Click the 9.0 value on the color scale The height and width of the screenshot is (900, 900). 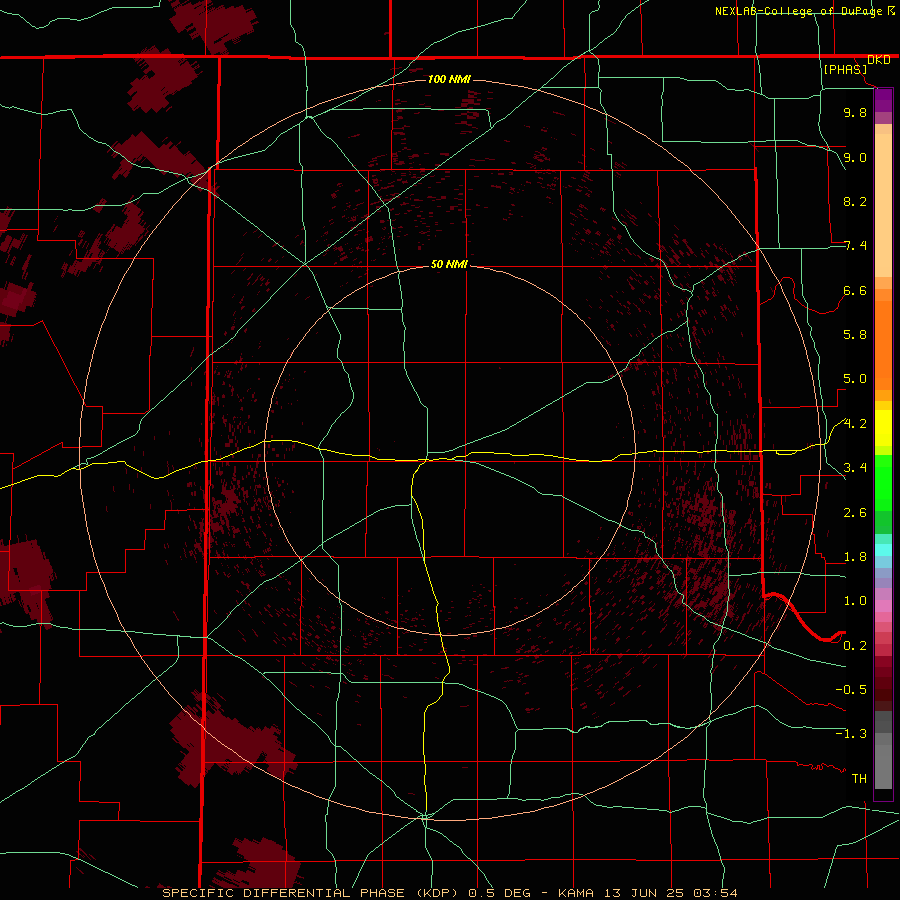(x=855, y=157)
